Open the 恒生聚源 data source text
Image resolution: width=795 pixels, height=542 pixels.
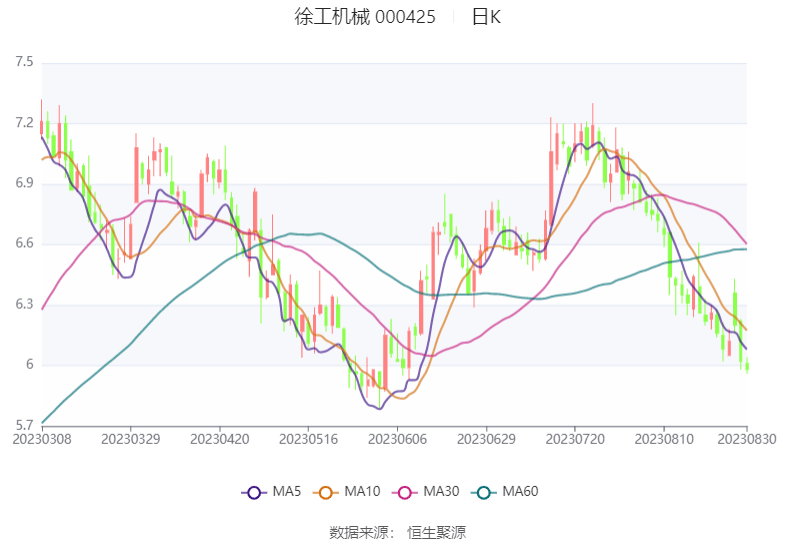tap(436, 532)
